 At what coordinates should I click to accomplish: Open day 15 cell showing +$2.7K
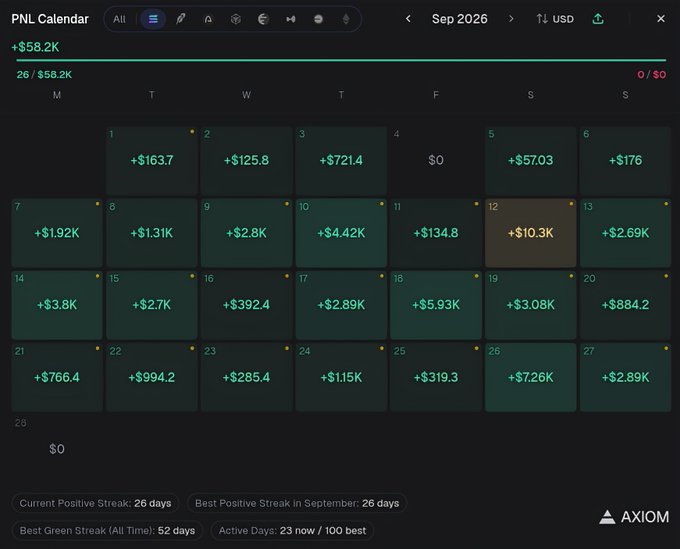(x=152, y=305)
